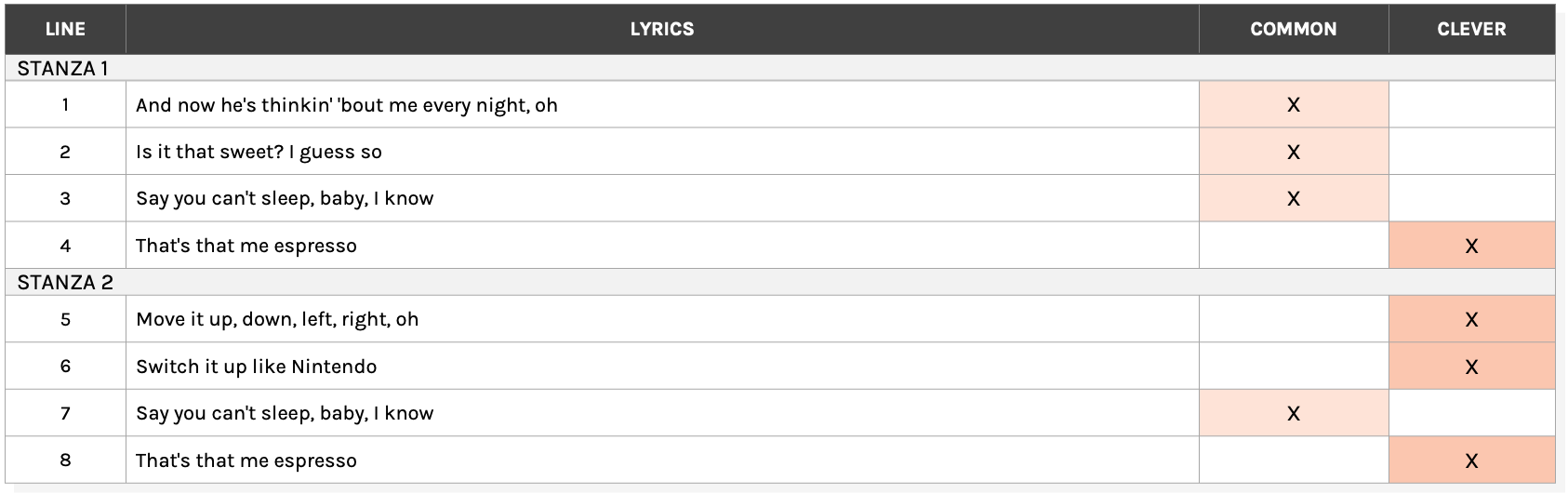Image resolution: width=1568 pixels, height=494 pixels.
Task: Toggle the Clever X for line 5
Action: point(1470,319)
